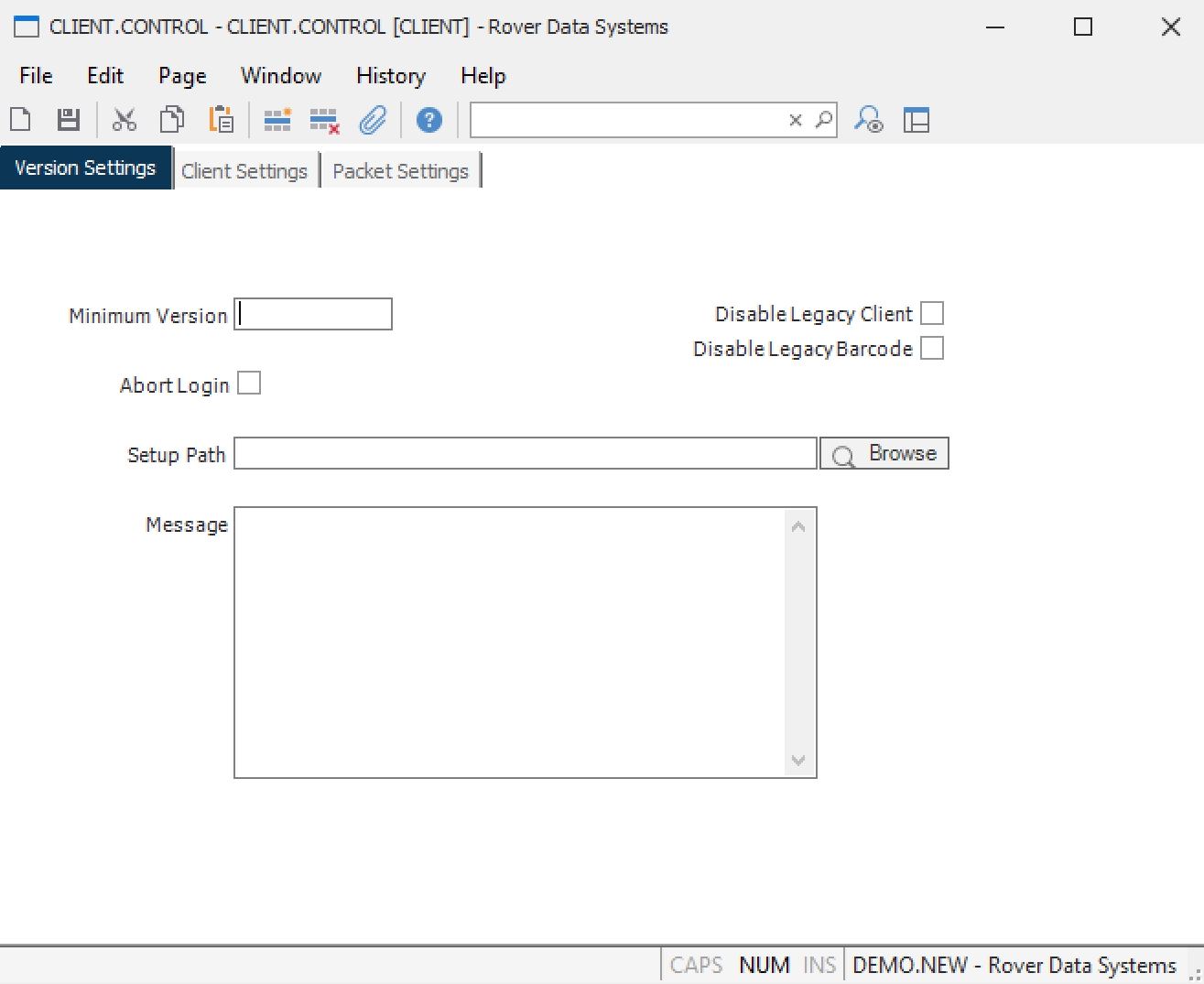
Task: Click the Copy icon in the toolbar
Action: pyautogui.click(x=172, y=120)
